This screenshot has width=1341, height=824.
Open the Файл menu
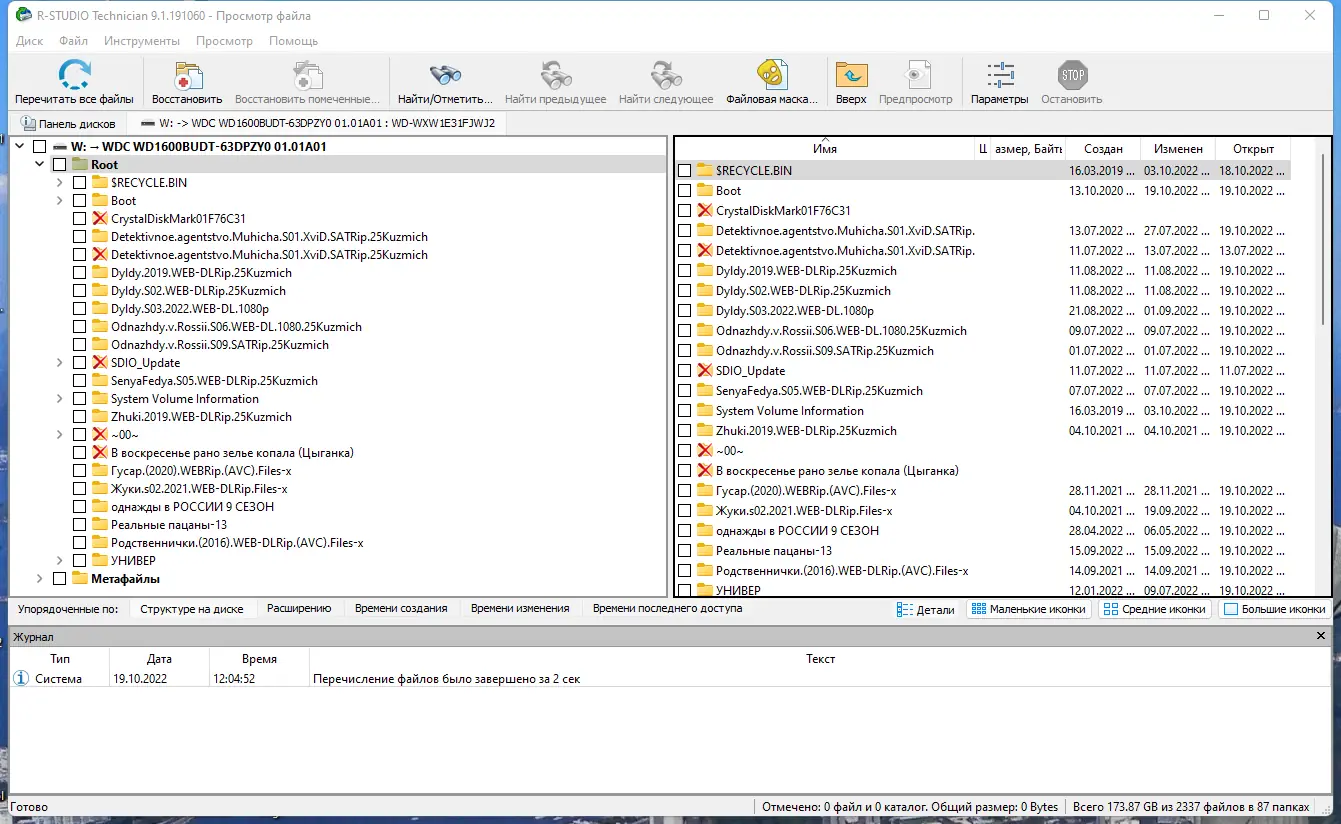tap(73, 41)
